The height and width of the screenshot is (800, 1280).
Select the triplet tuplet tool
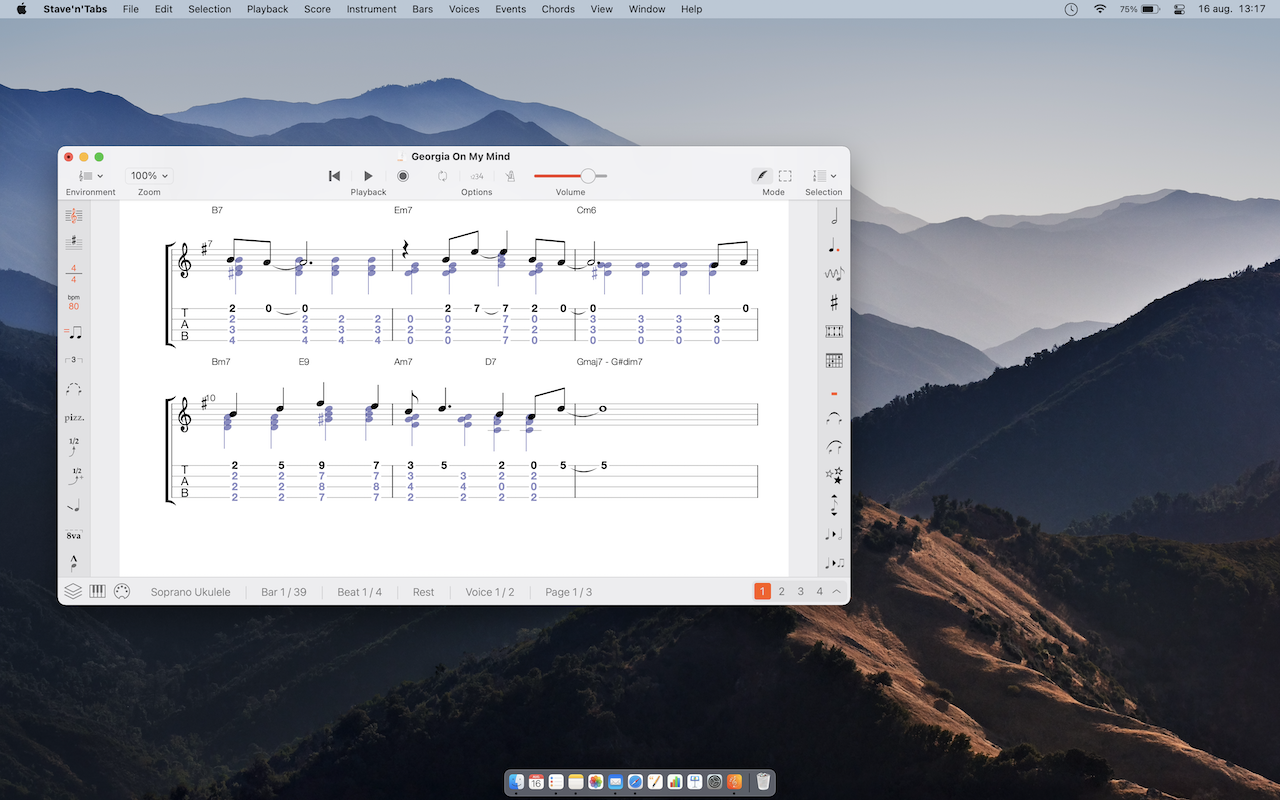pyautogui.click(x=73, y=360)
